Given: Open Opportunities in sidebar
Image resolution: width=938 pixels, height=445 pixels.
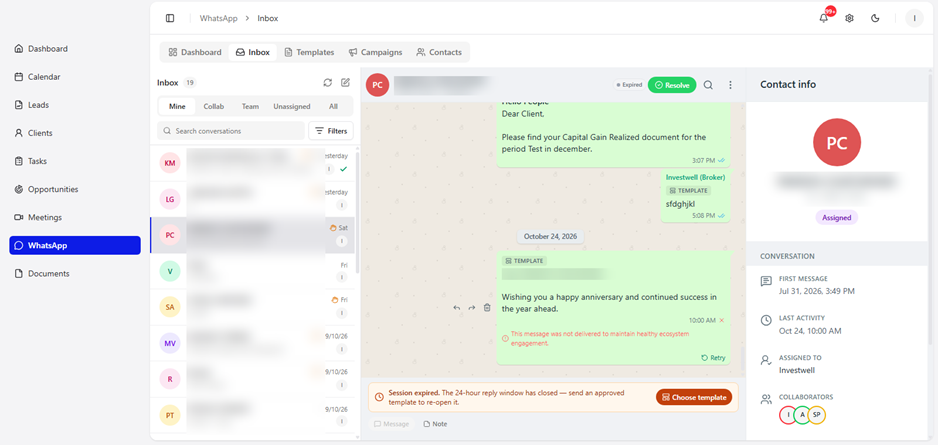Looking at the screenshot, I should (x=75, y=189).
